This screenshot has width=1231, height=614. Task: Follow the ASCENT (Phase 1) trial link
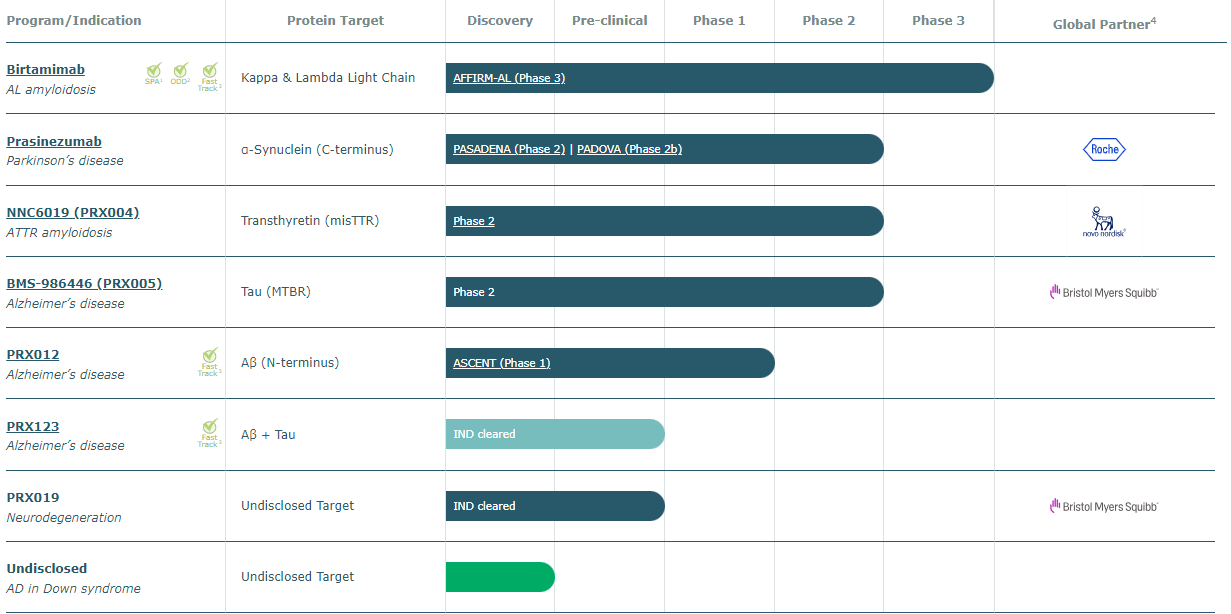501,363
